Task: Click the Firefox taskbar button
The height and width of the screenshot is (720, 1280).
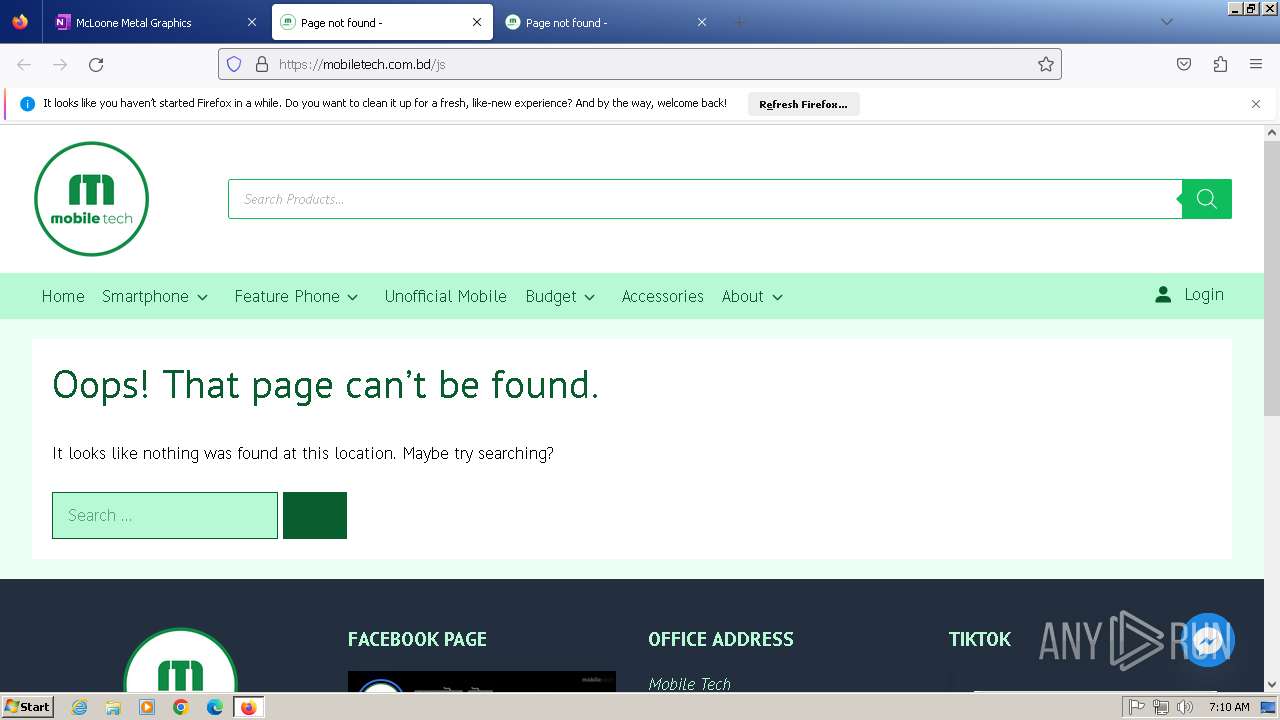Action: pyautogui.click(x=248, y=707)
